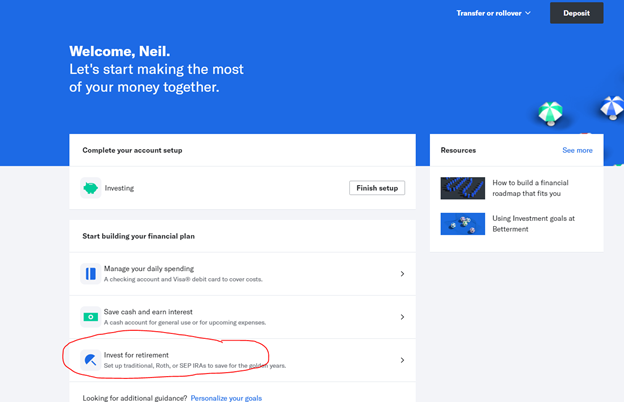
Task: Open the Transfer or rollover dropdown
Action: 493,13
